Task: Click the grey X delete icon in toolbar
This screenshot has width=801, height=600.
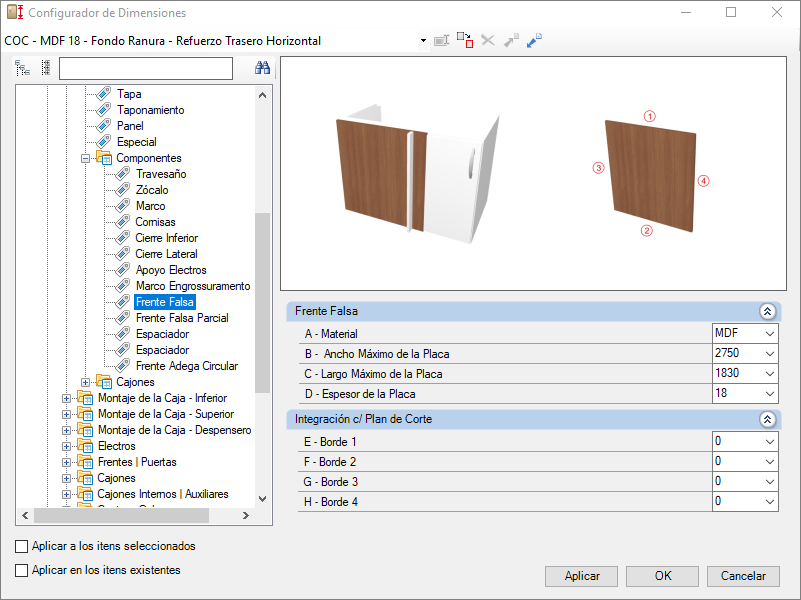Action: point(488,40)
